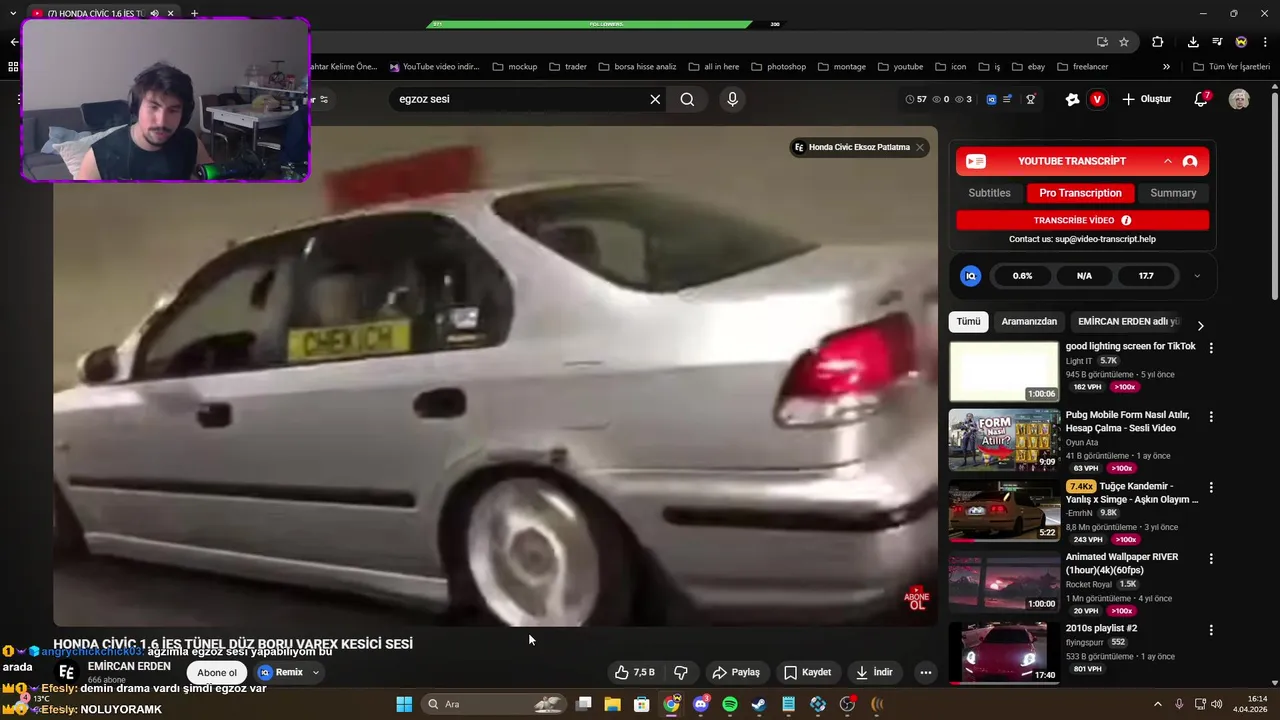Open File Explorer from the taskbar

612,704
